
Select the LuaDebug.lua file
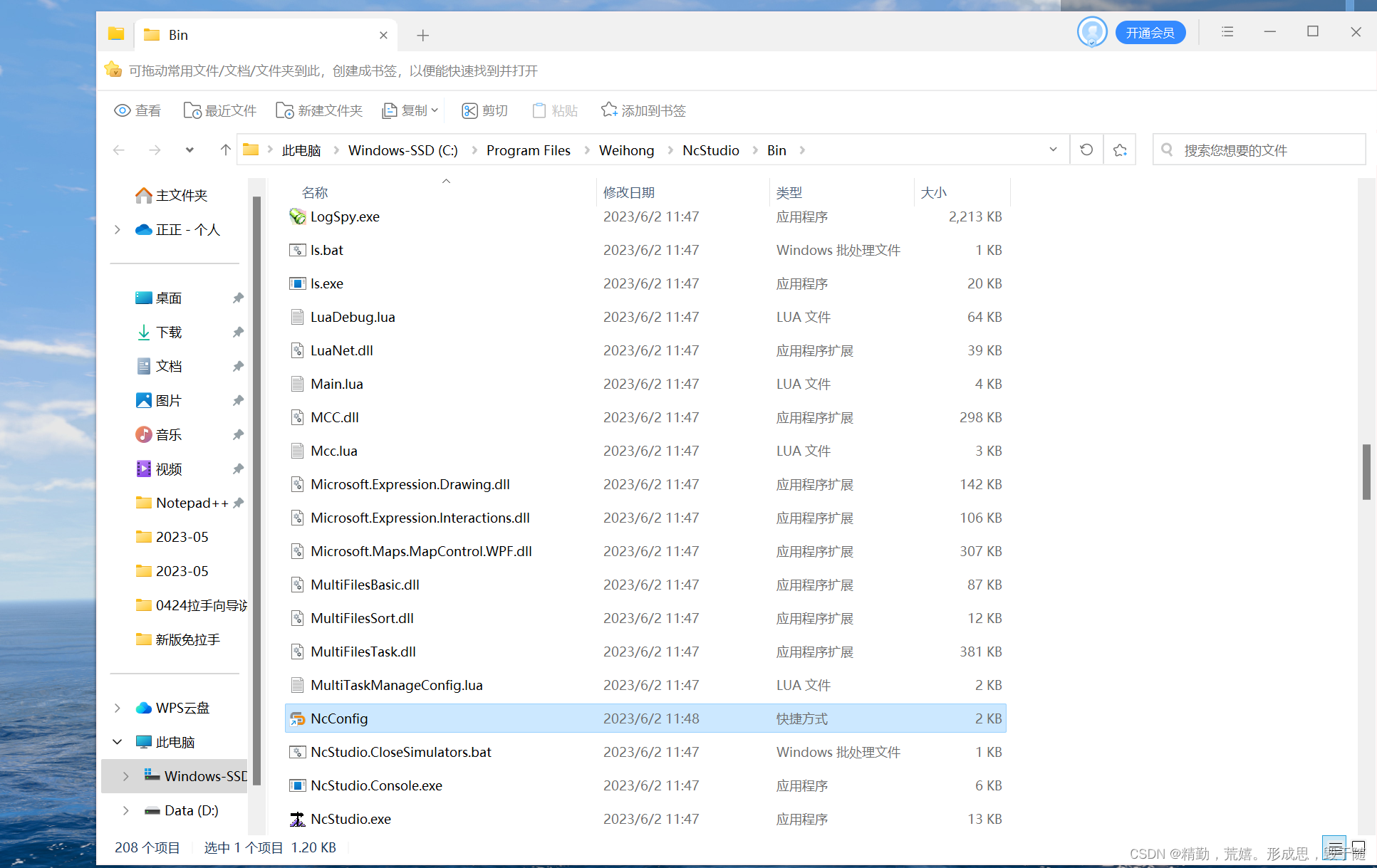point(645,317)
